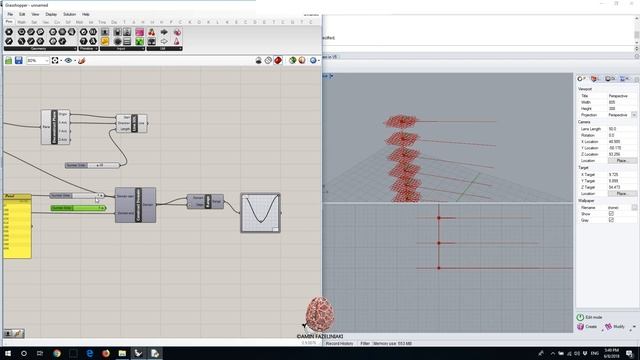
Task: Select the Data Dam icon in Util
Action: pyautogui.click(x=152, y=41)
